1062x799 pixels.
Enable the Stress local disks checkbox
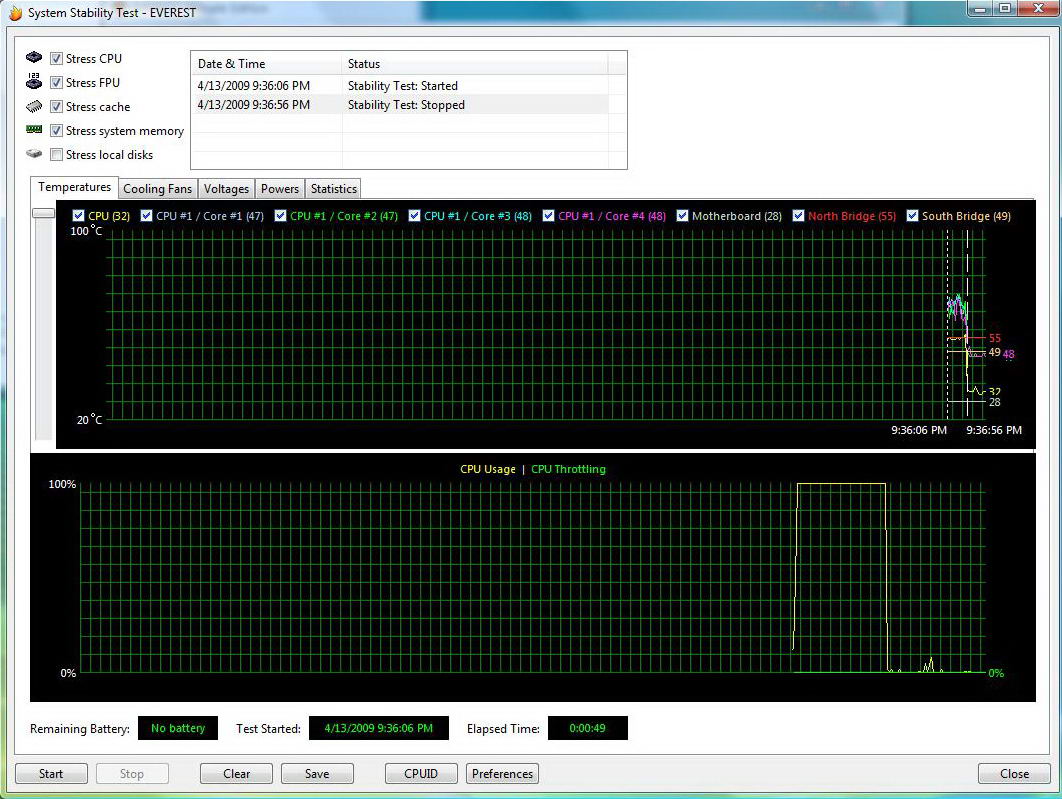56,154
